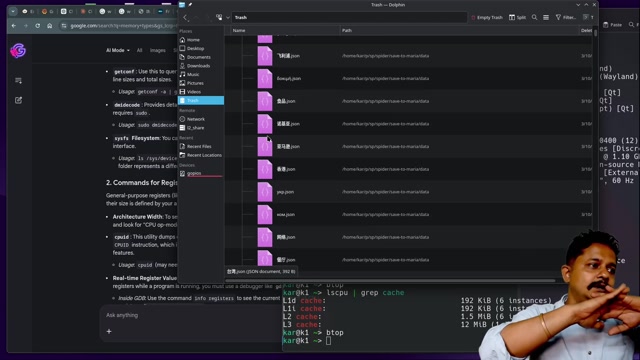Select the боксџf.json file row
The width and height of the screenshot is (640, 360).
(408, 78)
